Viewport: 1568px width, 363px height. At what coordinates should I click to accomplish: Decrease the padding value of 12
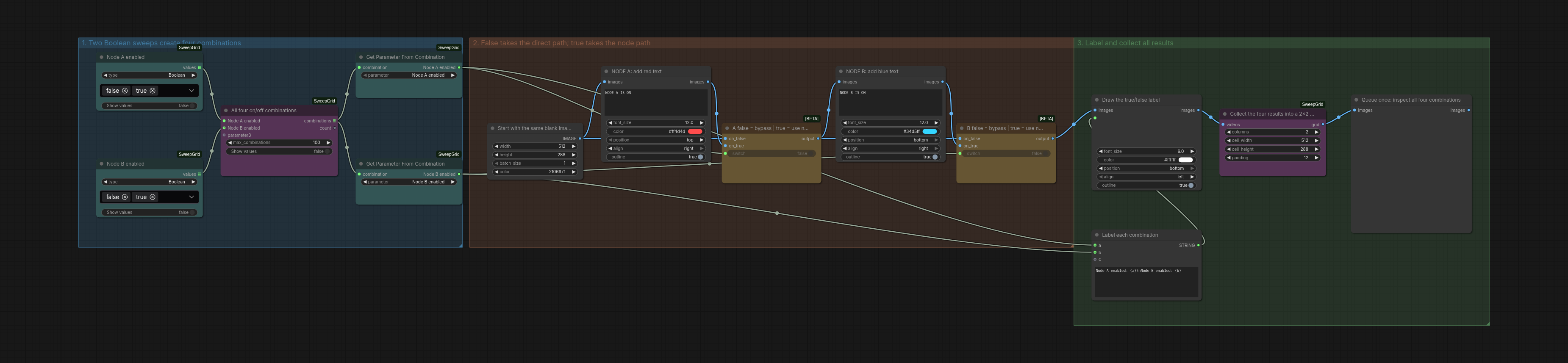1229,158
